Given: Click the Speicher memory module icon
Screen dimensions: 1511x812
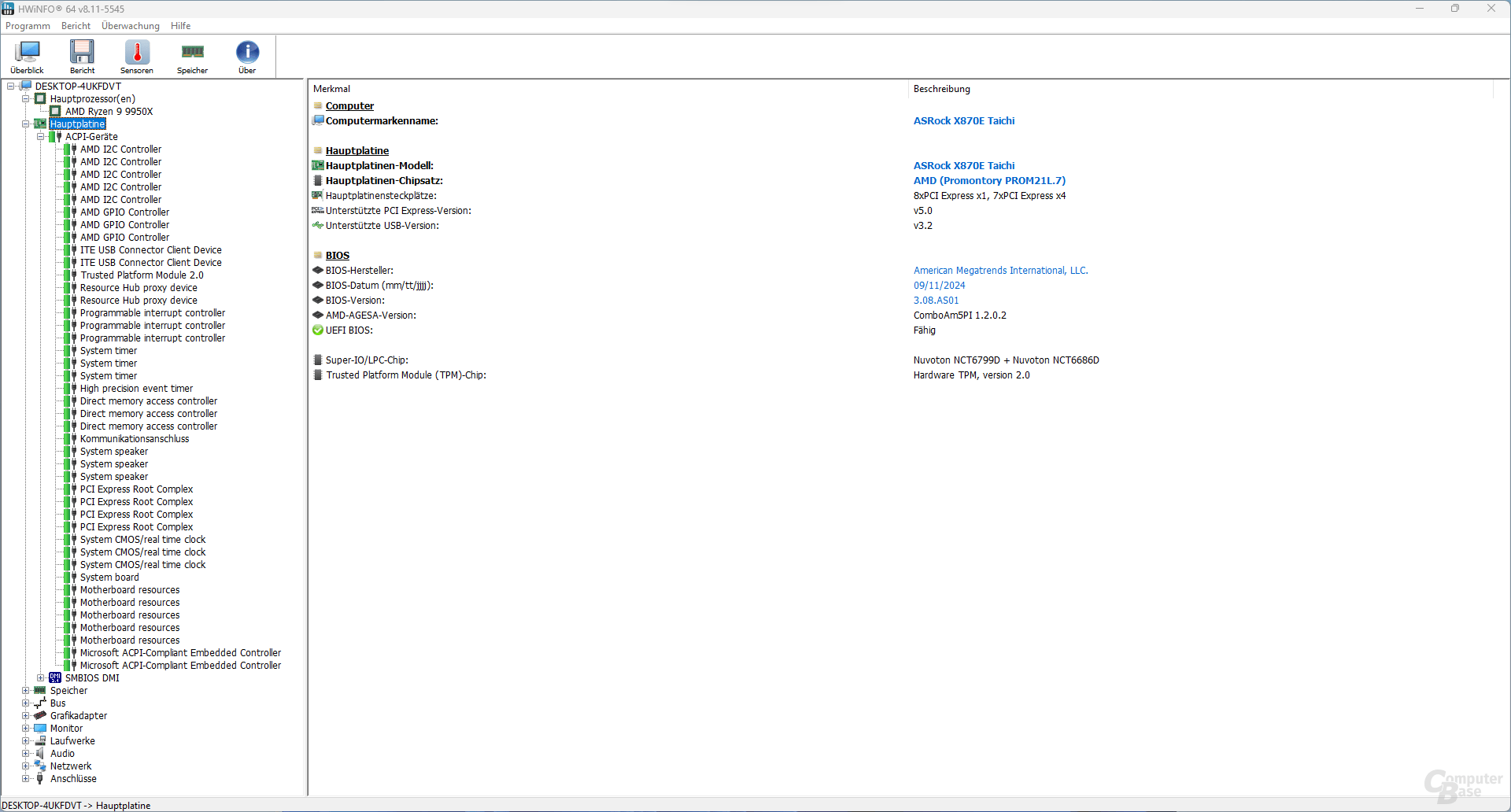Looking at the screenshot, I should [192, 53].
